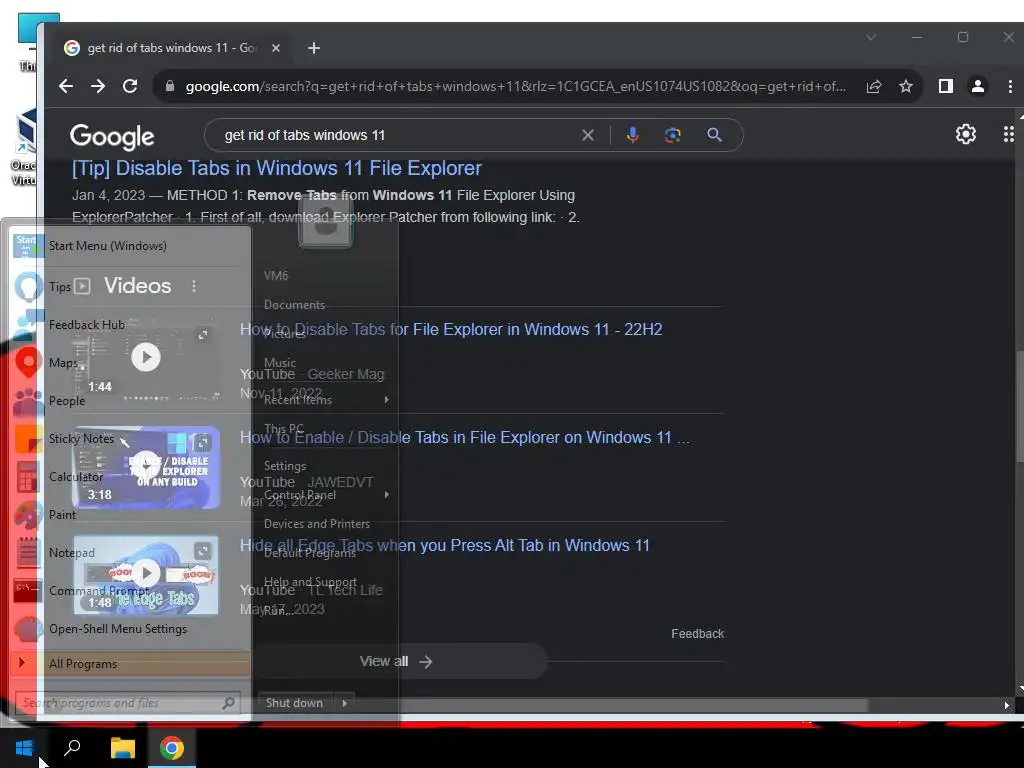
Task: Click Chrome icon on taskbar
Action: [x=172, y=748]
